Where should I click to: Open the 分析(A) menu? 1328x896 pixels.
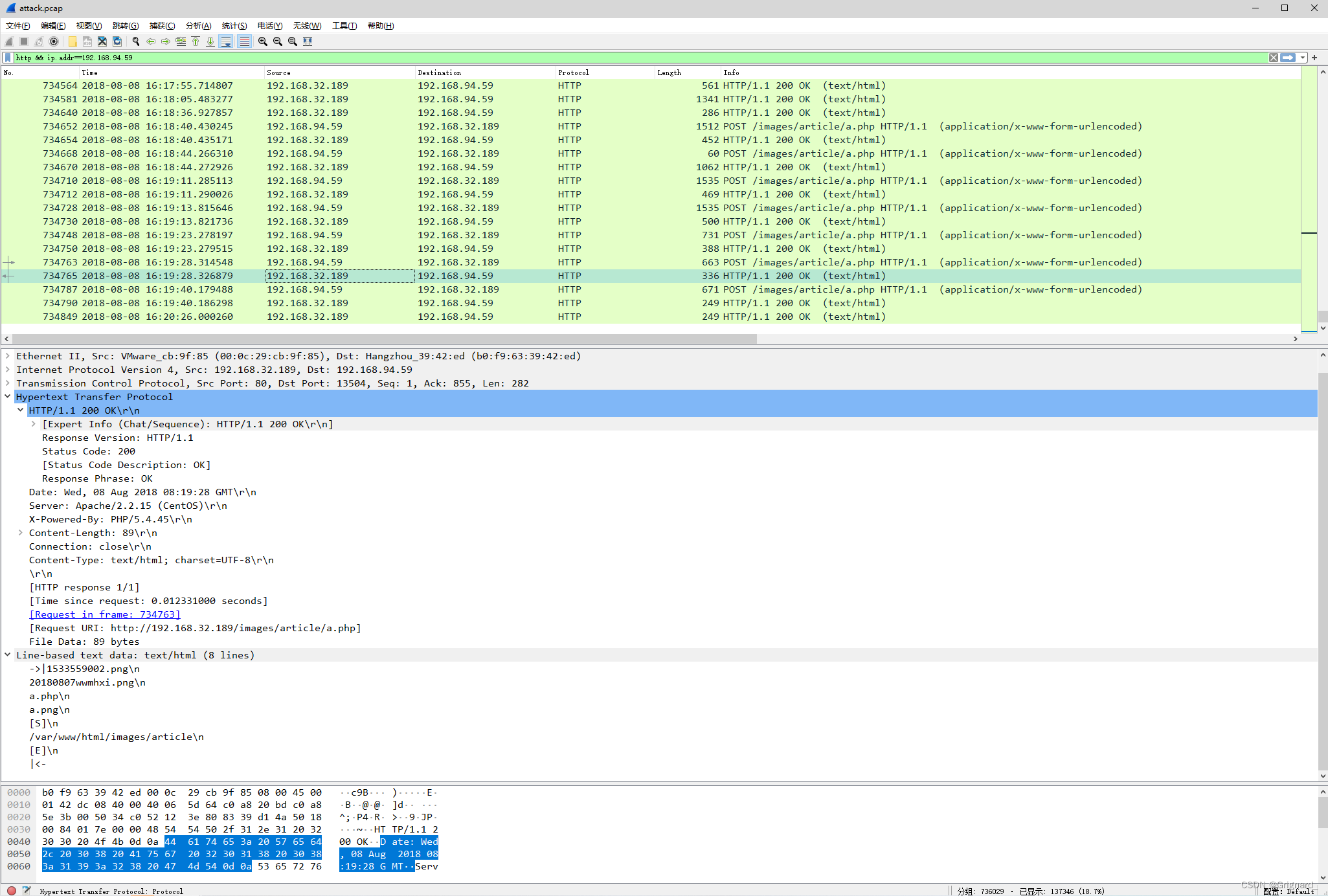coord(198,26)
